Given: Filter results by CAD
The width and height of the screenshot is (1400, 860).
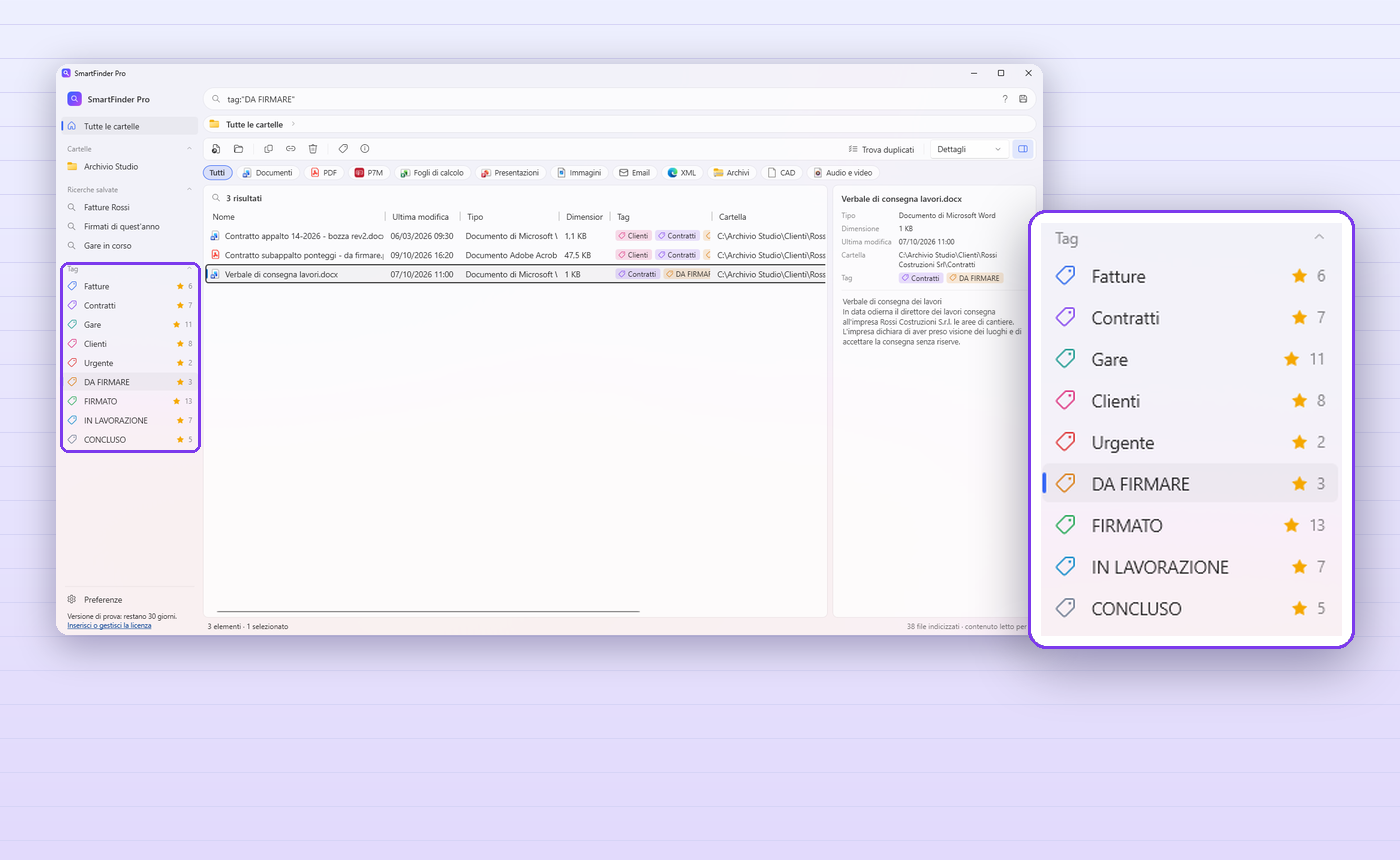Looking at the screenshot, I should point(782,173).
